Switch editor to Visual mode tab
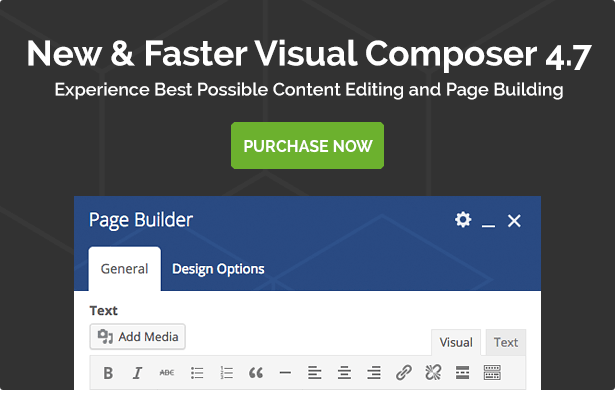This screenshot has width=615, height=400. [456, 342]
